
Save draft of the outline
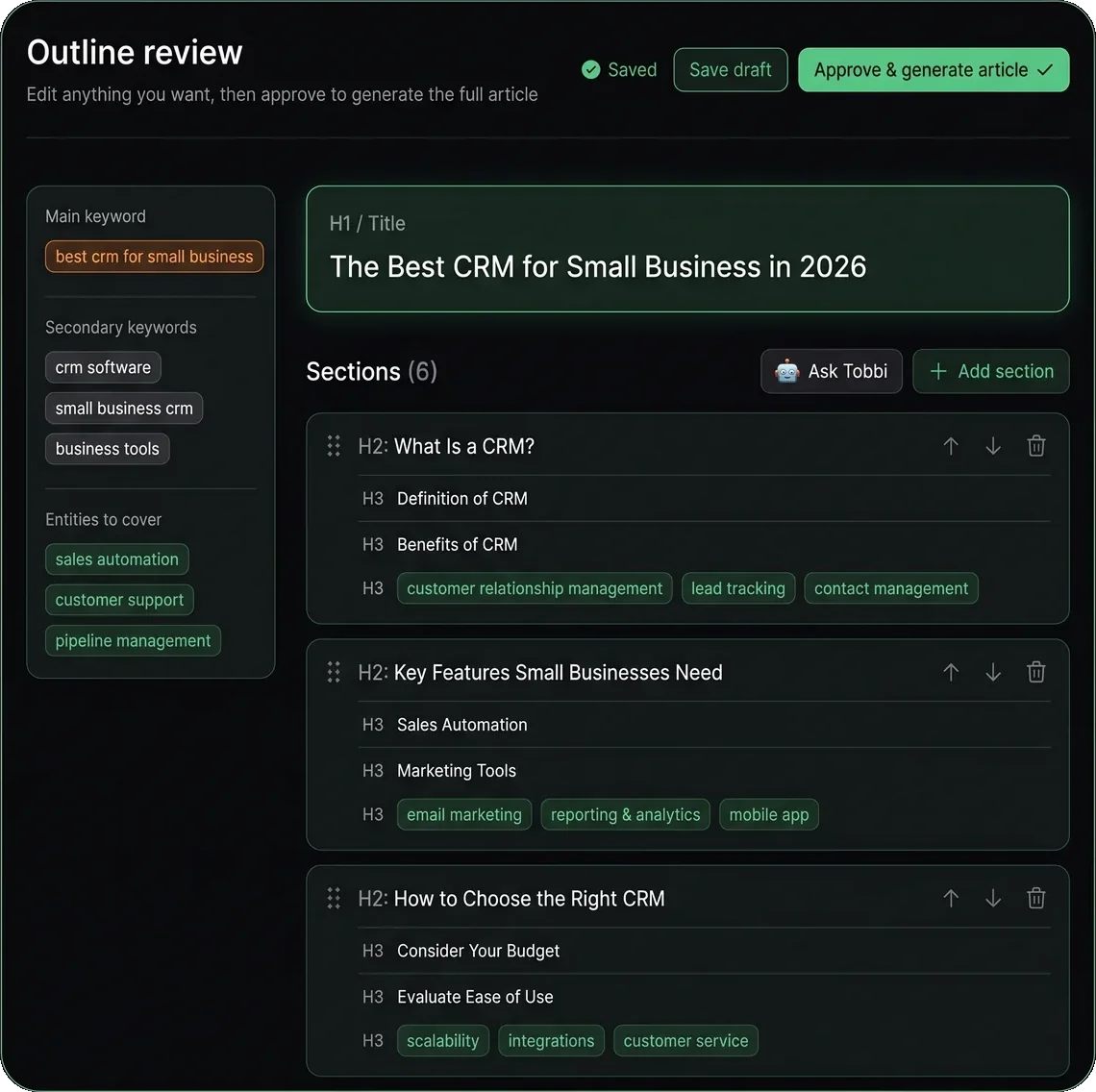(731, 70)
